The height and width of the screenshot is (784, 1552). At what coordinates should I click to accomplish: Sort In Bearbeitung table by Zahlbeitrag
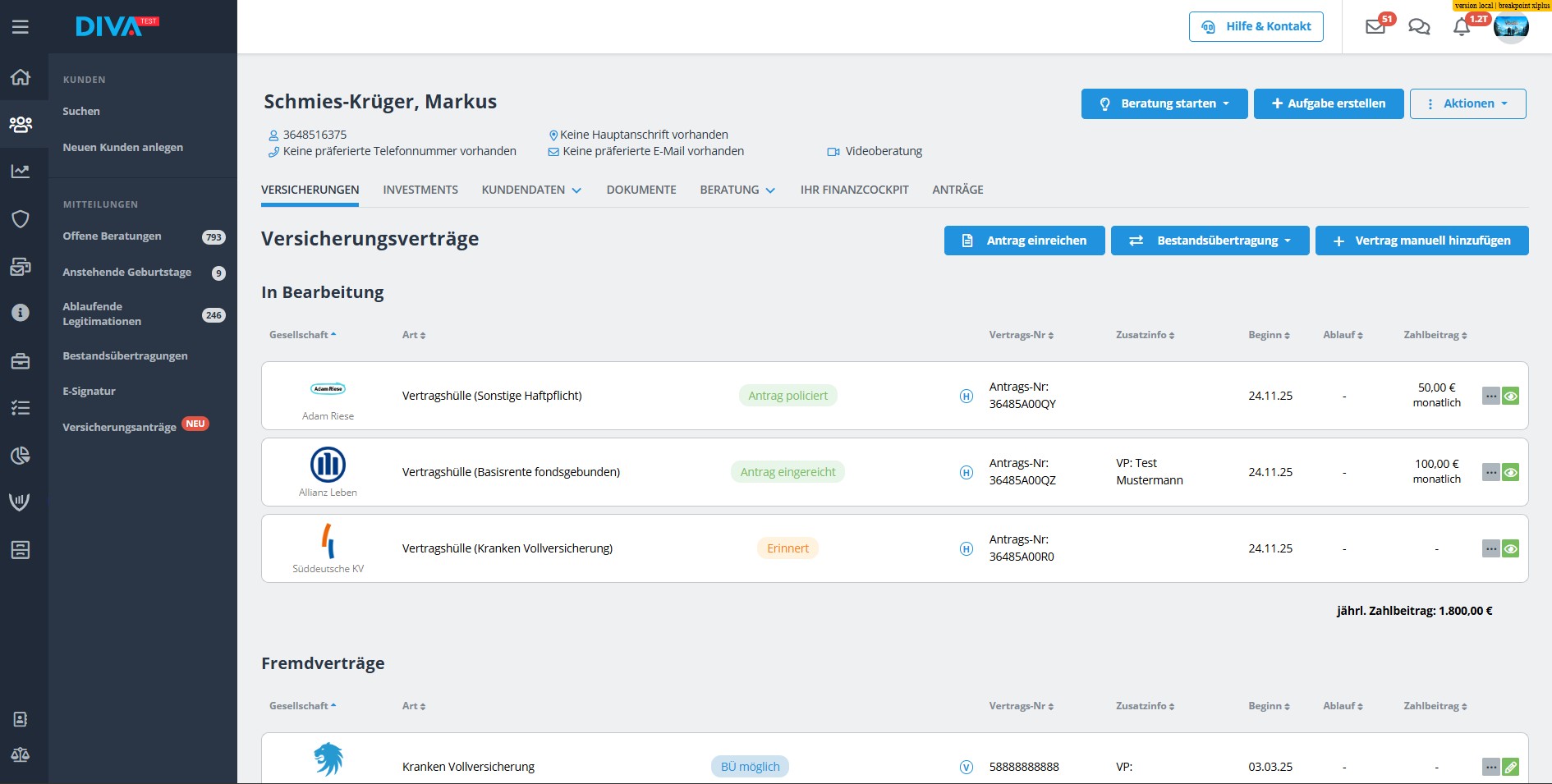1435,335
